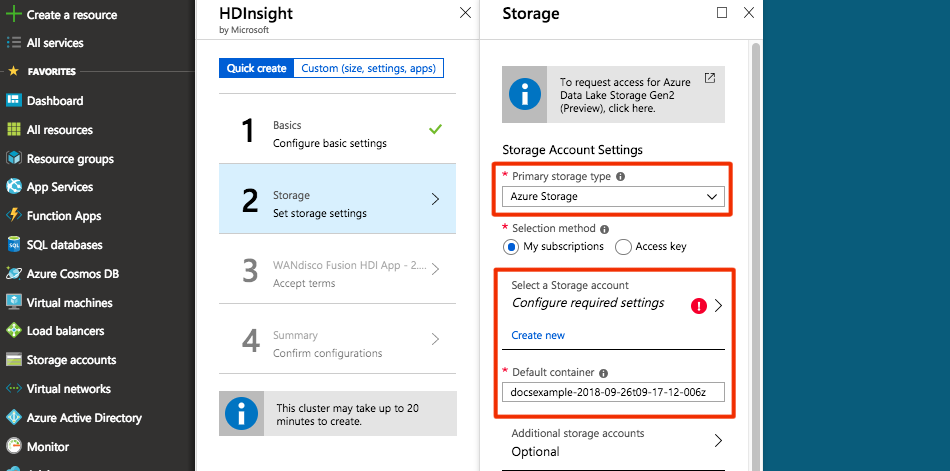Click Configure required settings text
This screenshot has height=471, width=950.
[x=588, y=303]
